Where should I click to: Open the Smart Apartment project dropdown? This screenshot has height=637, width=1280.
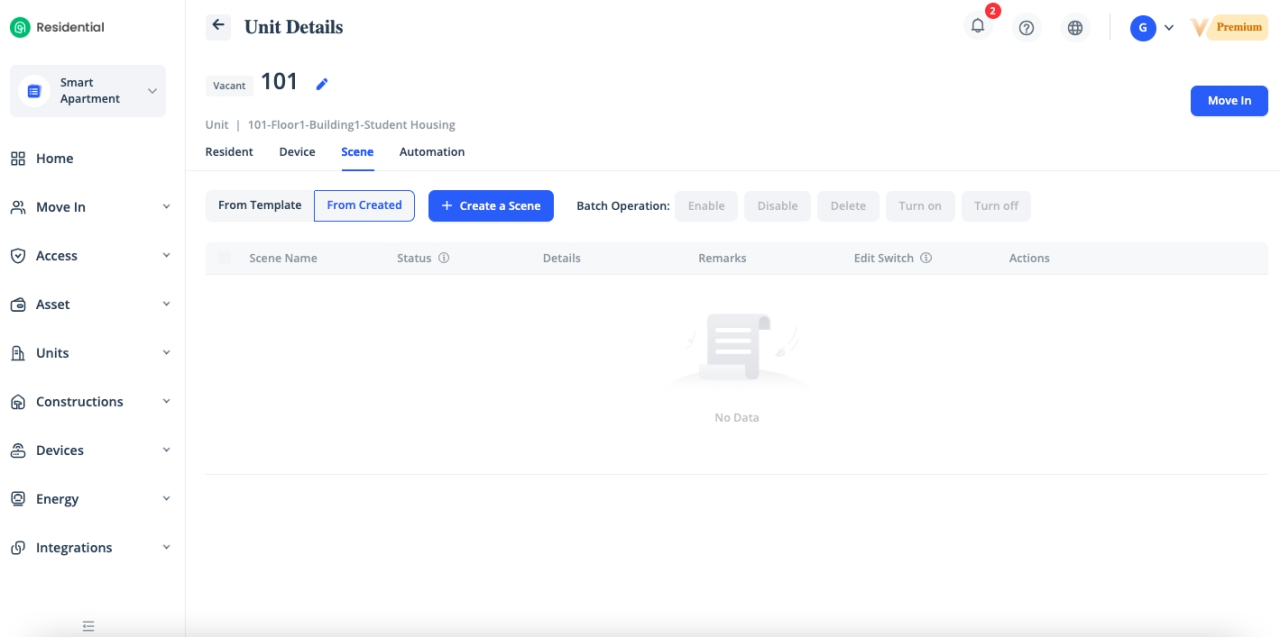point(88,91)
